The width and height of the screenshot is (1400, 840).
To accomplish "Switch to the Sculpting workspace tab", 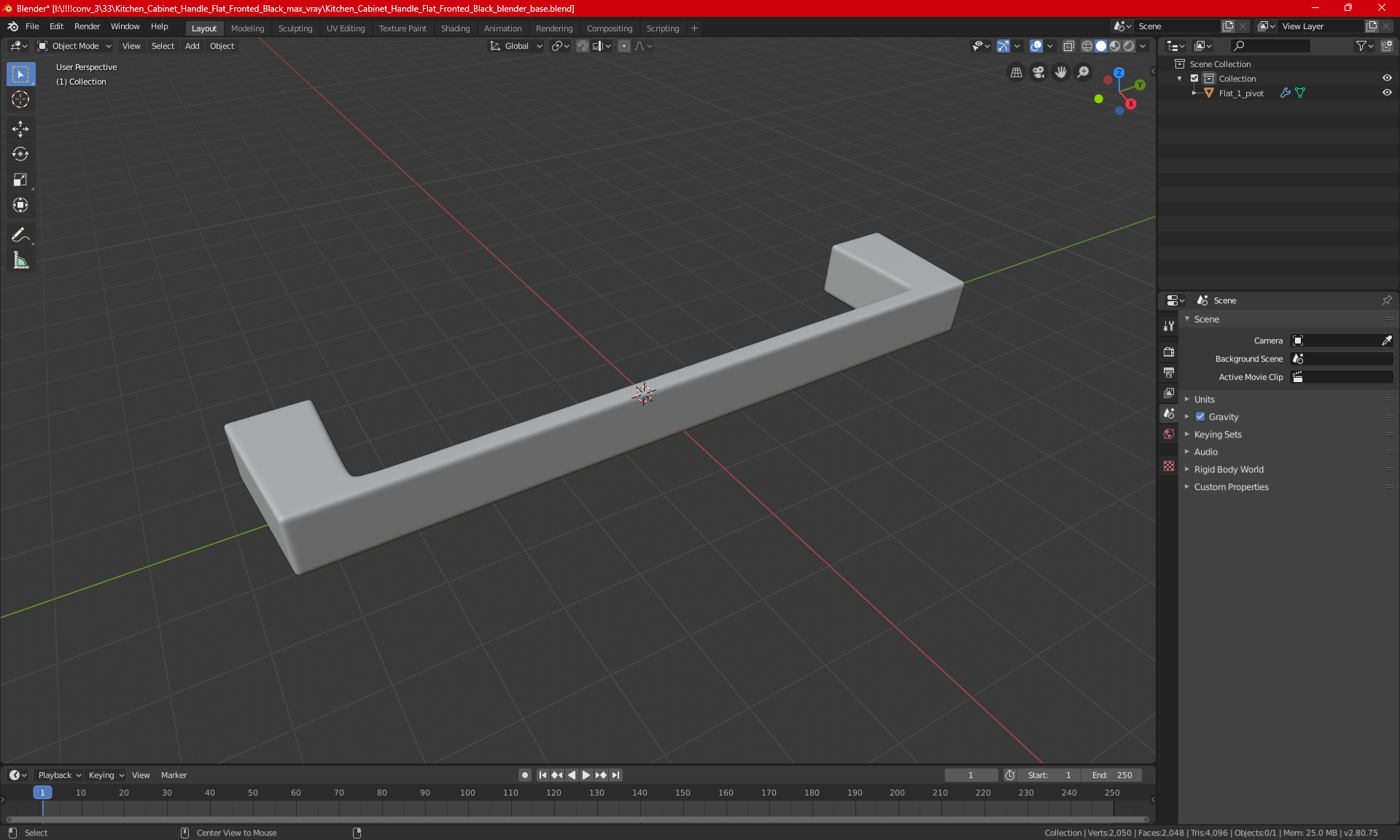I will [x=295, y=28].
